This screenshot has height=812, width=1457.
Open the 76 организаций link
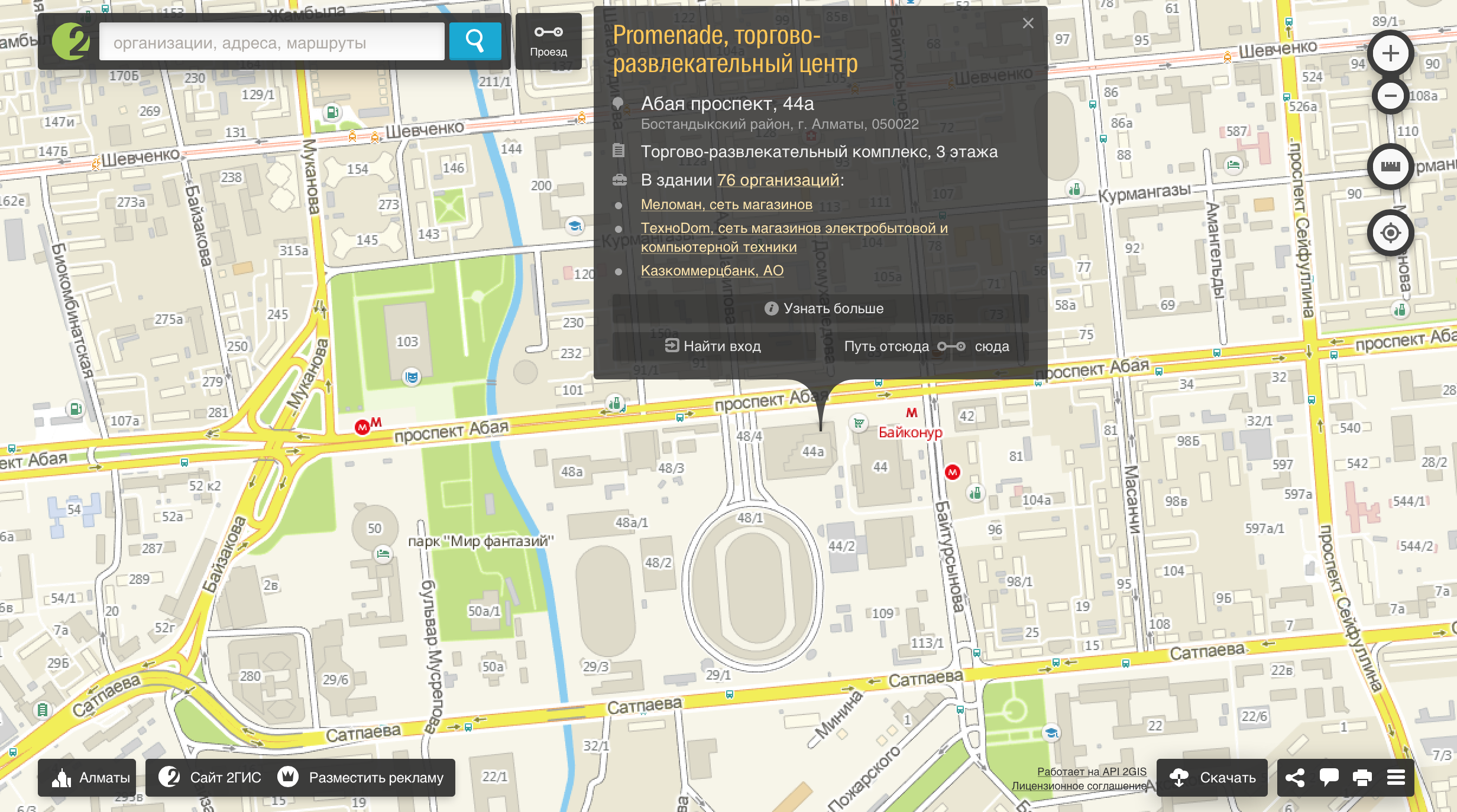[x=778, y=180]
